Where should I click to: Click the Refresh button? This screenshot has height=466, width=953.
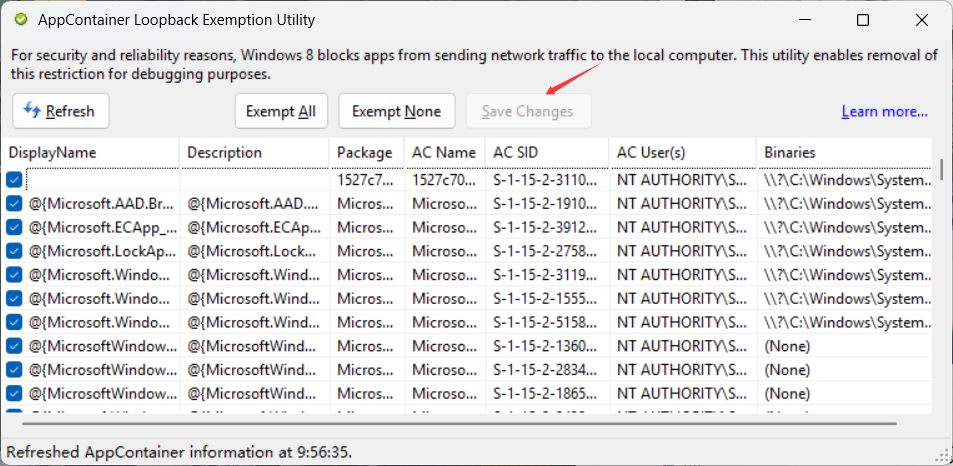click(x=60, y=111)
